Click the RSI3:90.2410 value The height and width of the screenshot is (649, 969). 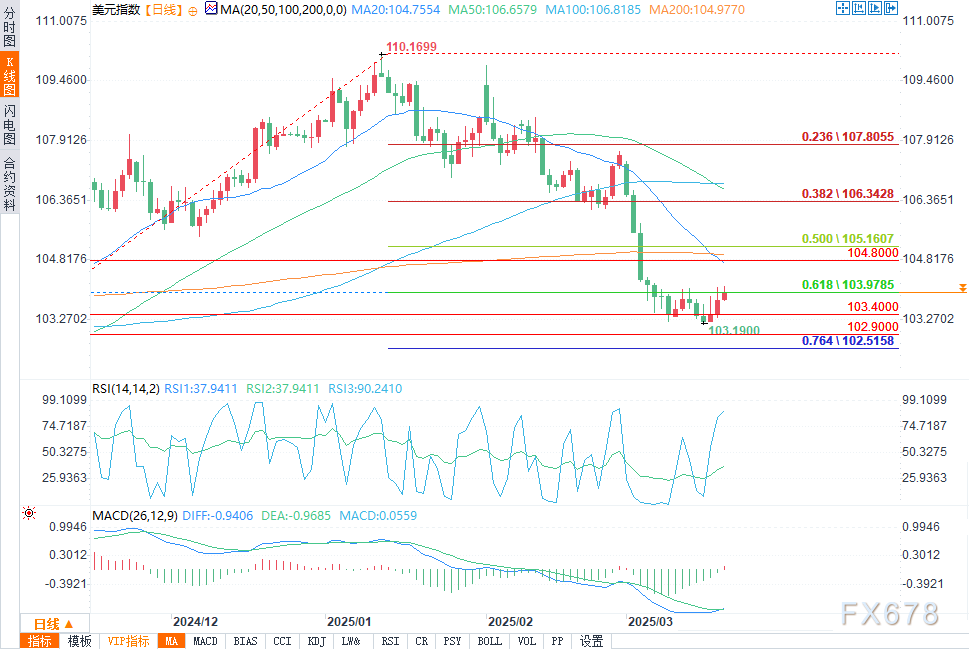(365, 389)
